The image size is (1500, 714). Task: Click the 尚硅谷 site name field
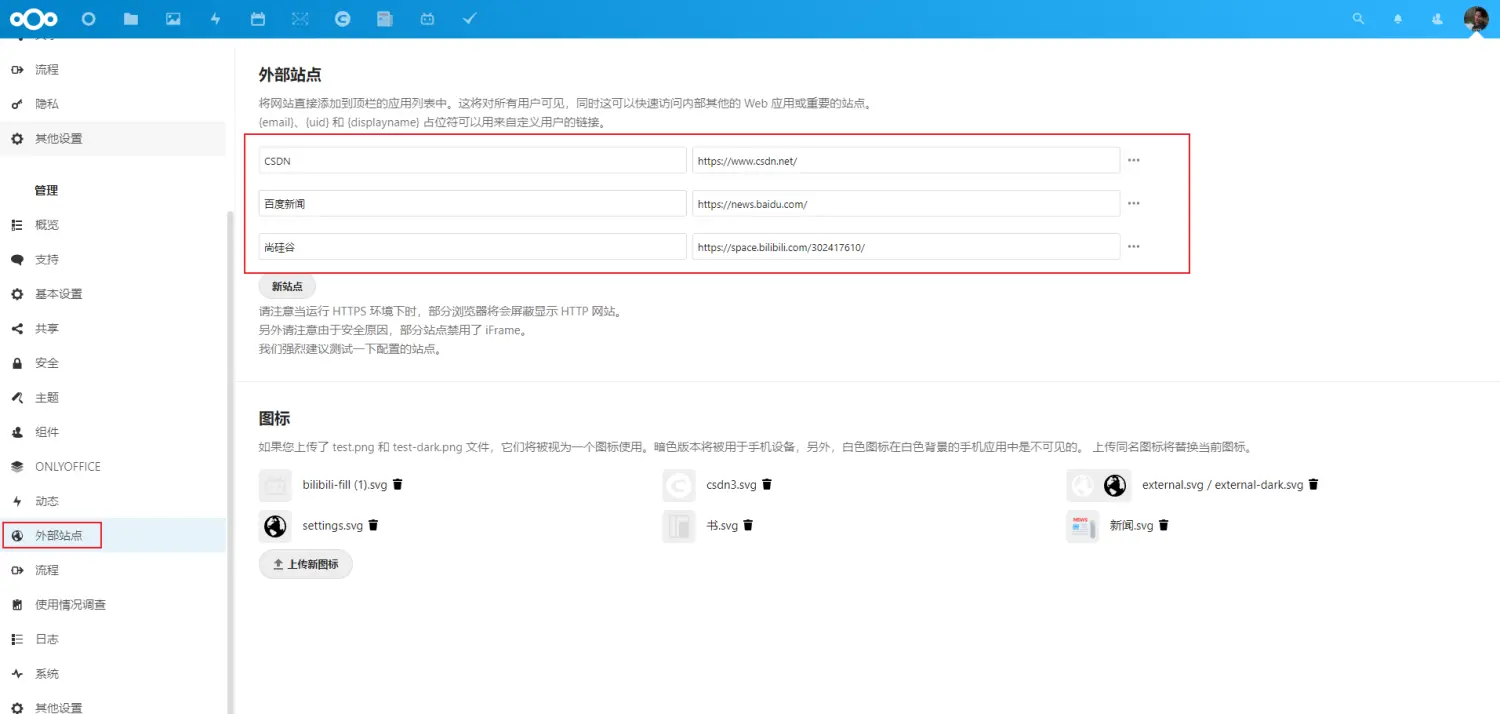(x=473, y=246)
